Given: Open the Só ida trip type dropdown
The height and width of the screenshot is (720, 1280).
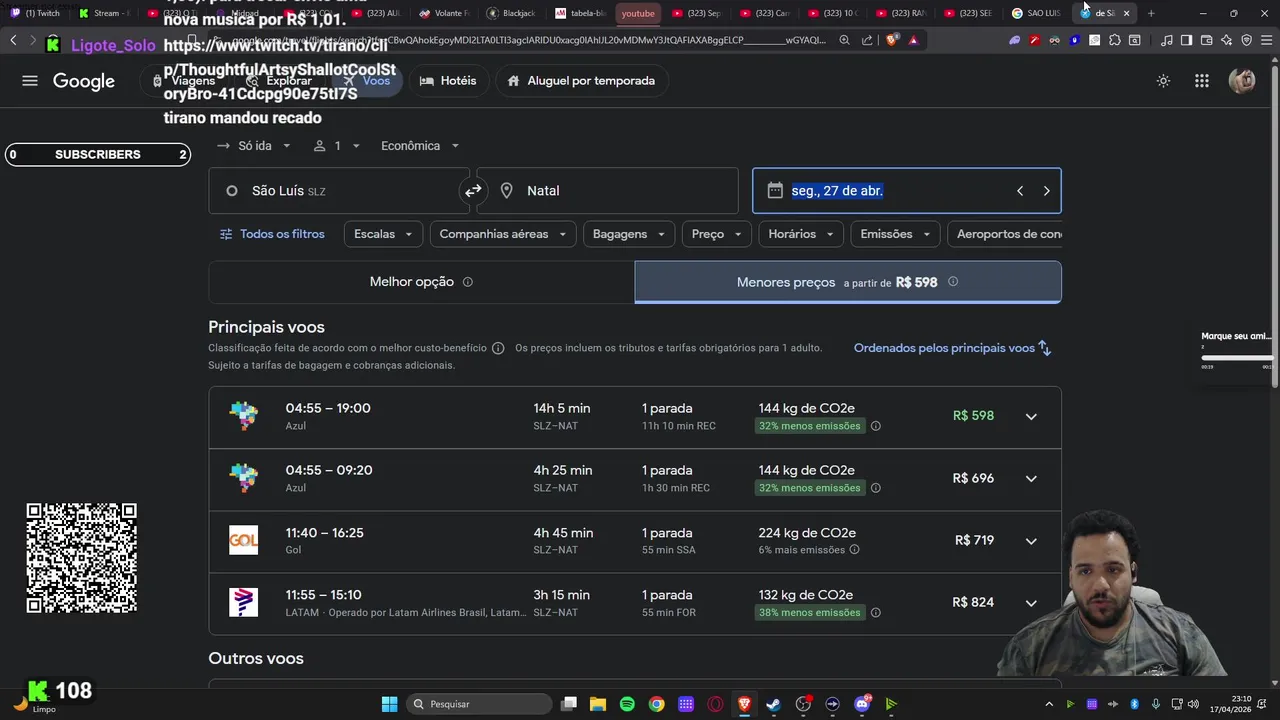Looking at the screenshot, I should pos(254,146).
